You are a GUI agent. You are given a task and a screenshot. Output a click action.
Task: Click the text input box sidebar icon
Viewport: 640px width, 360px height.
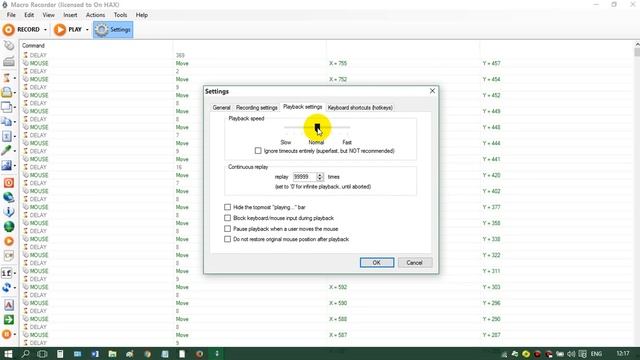click(7, 136)
